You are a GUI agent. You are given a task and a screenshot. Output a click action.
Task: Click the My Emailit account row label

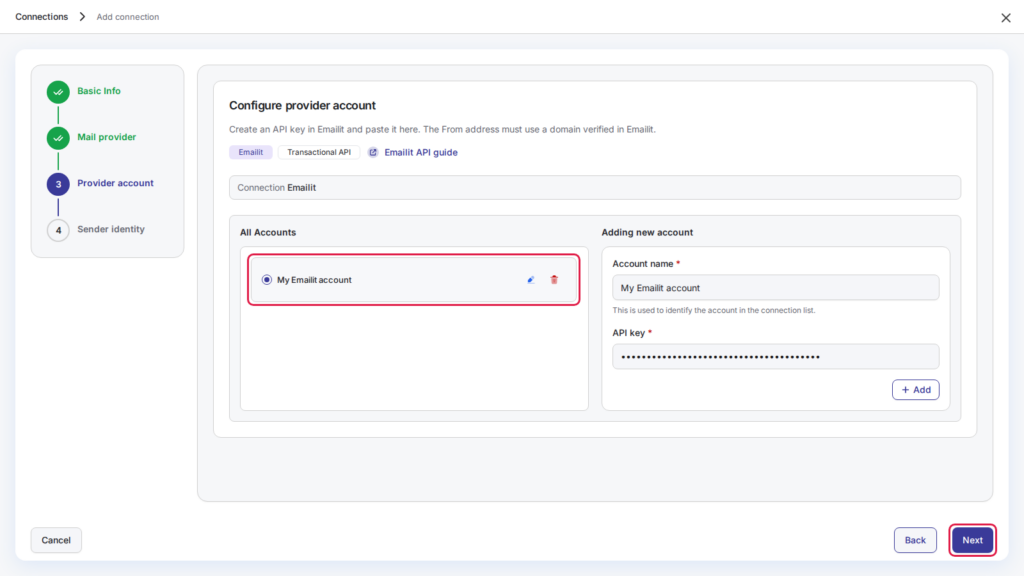click(314, 280)
